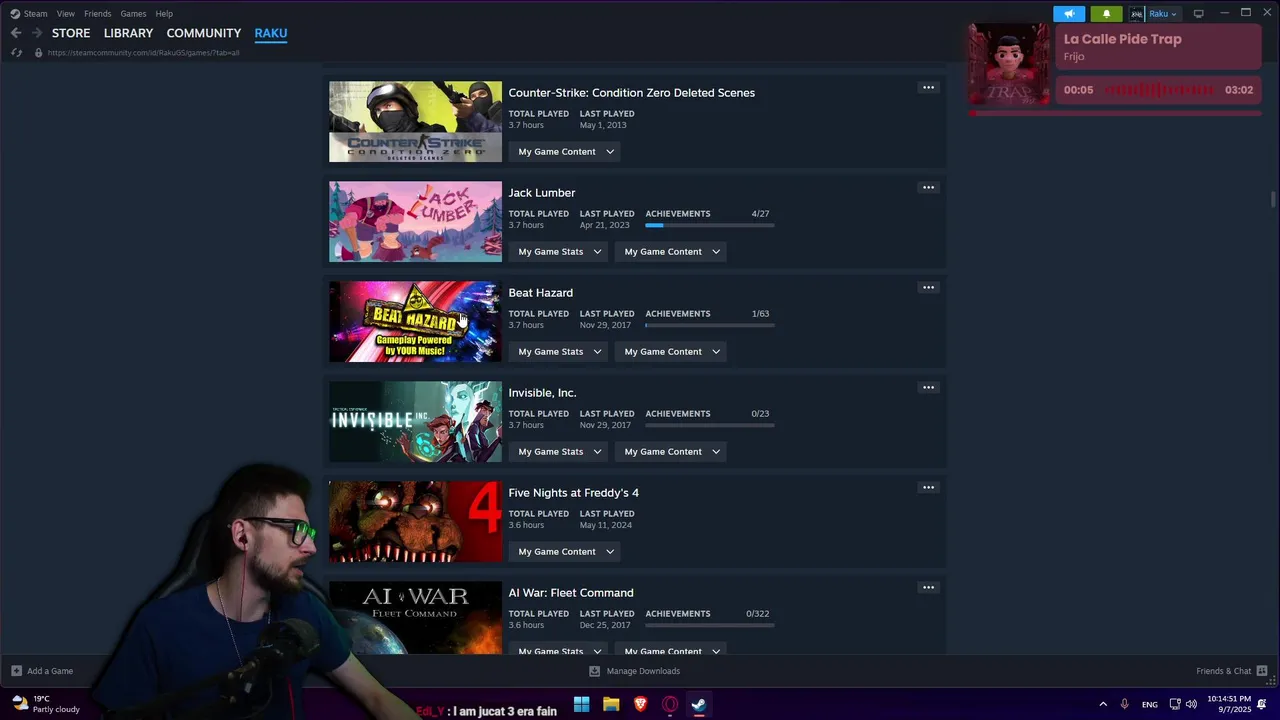This screenshot has width=1280, height=720.
Task: Go to the STORE tab
Action: tap(71, 33)
